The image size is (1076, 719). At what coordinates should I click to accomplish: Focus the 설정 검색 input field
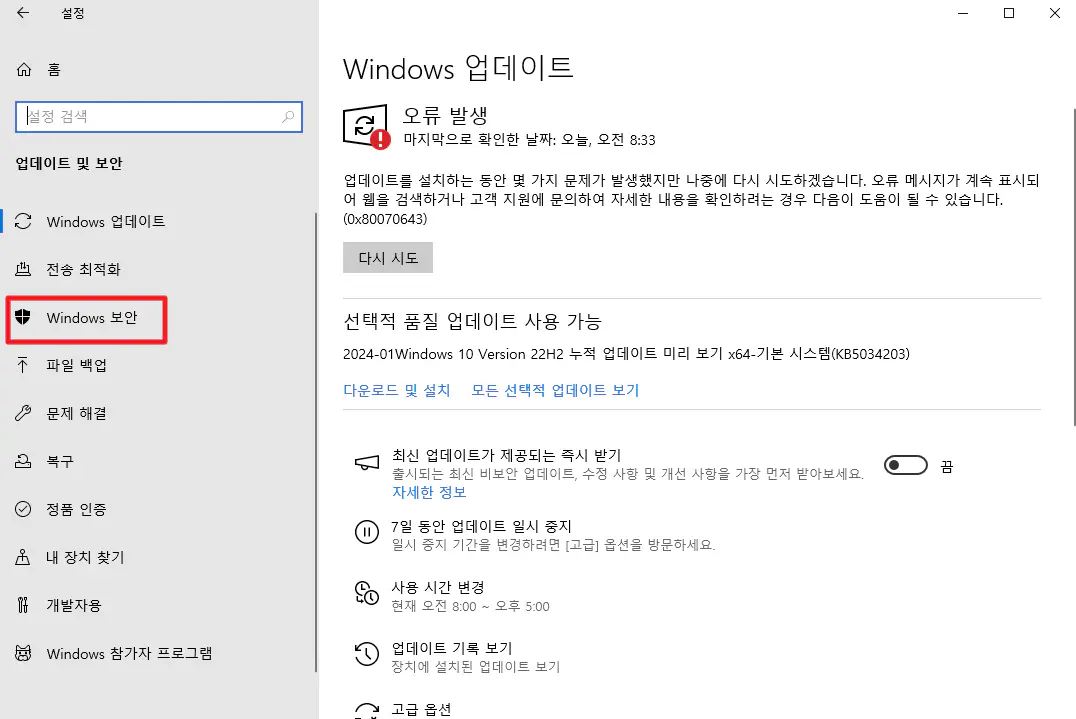tap(159, 117)
